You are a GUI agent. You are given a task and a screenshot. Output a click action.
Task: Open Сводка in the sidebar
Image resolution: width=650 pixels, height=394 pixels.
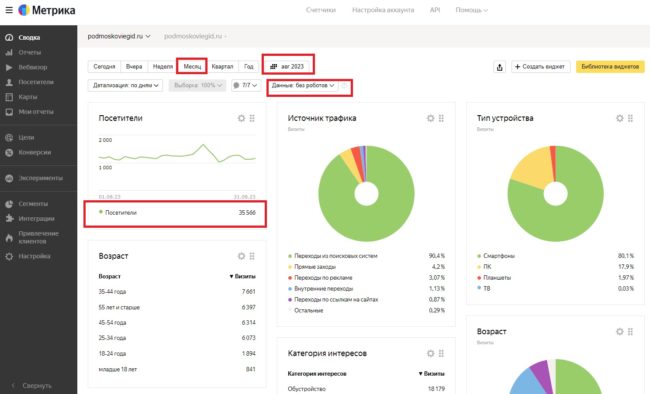(x=29, y=37)
